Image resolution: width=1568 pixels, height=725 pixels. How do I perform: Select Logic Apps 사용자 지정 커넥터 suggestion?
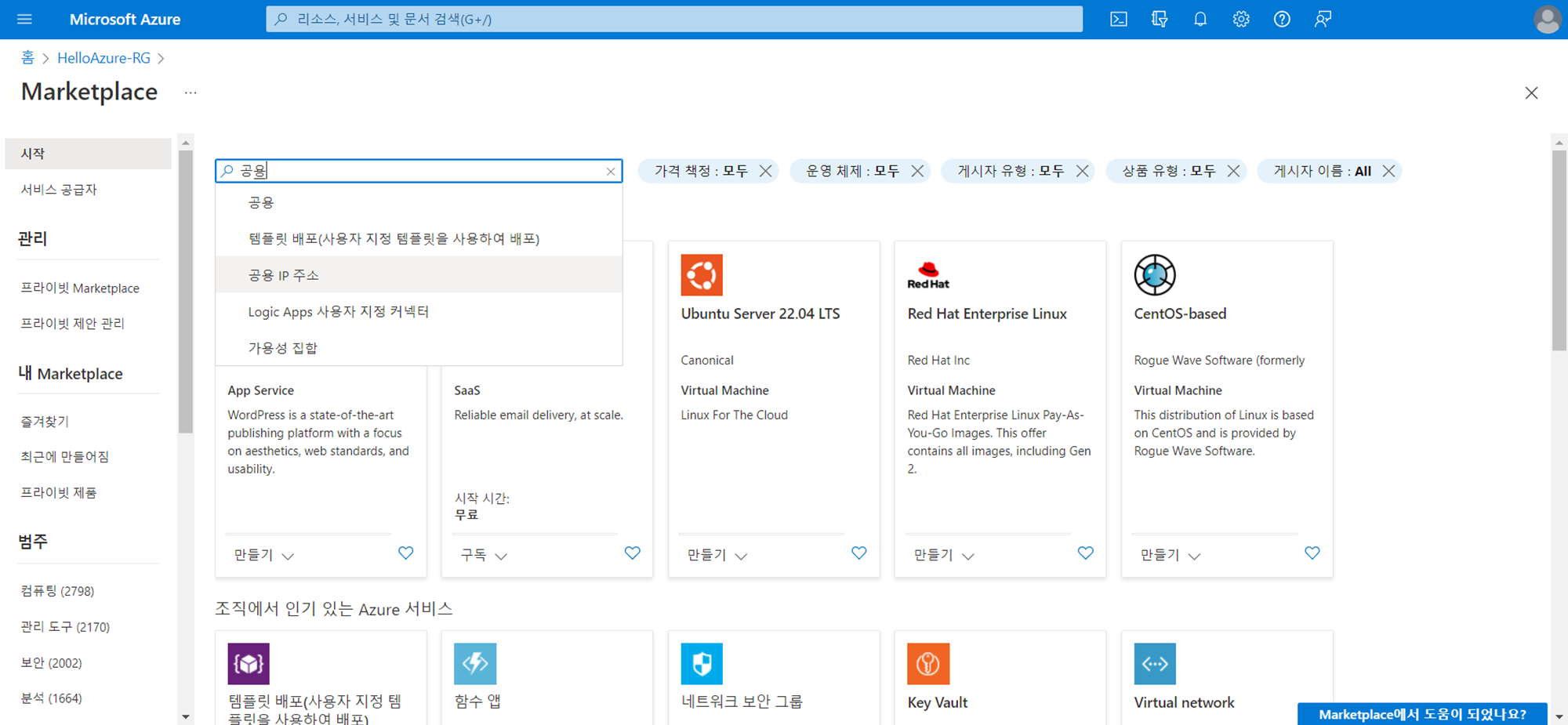tap(419, 312)
